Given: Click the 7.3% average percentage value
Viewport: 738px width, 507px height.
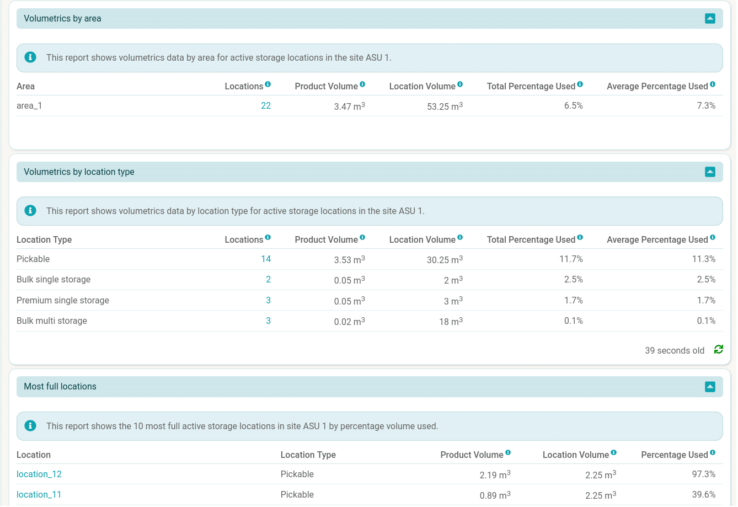Looking at the screenshot, I should point(706,106).
